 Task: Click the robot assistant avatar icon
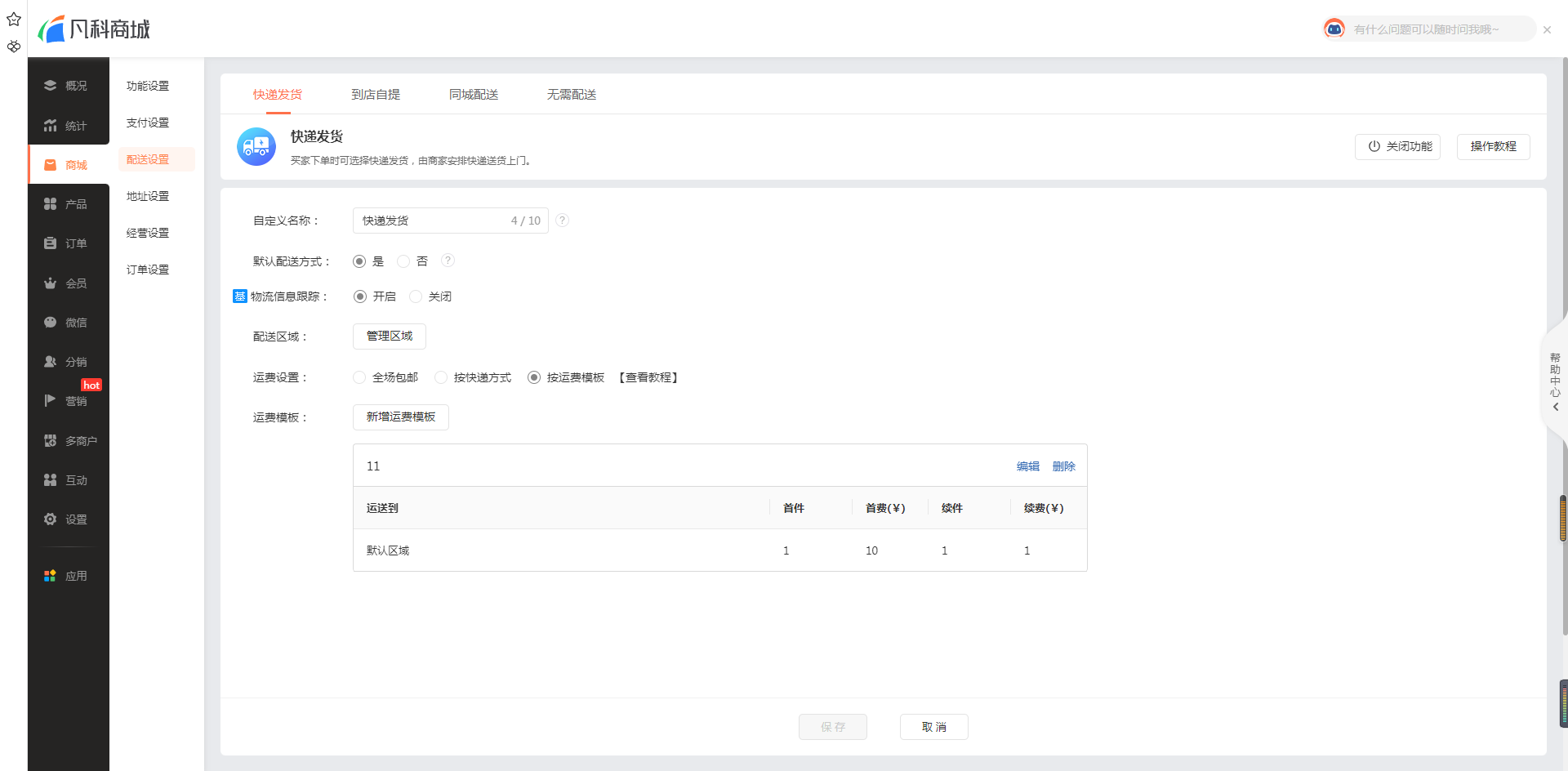point(1334,29)
